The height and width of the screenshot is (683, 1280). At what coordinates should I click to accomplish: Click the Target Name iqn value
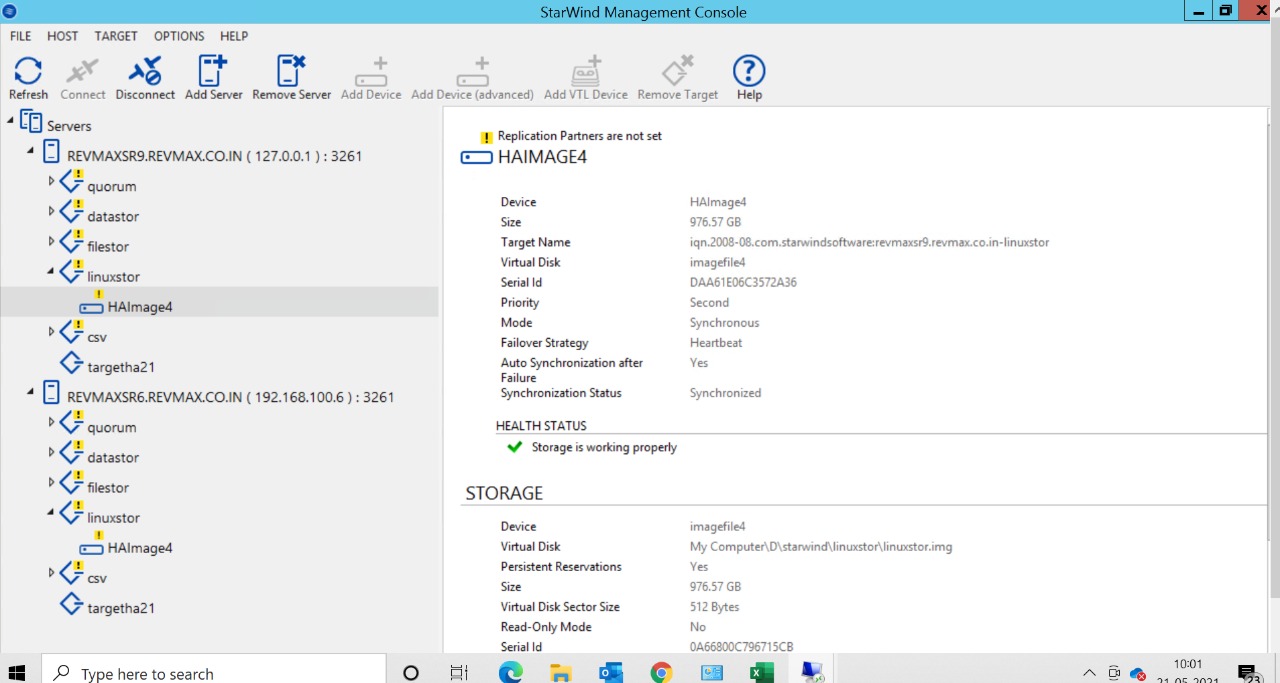click(x=869, y=242)
